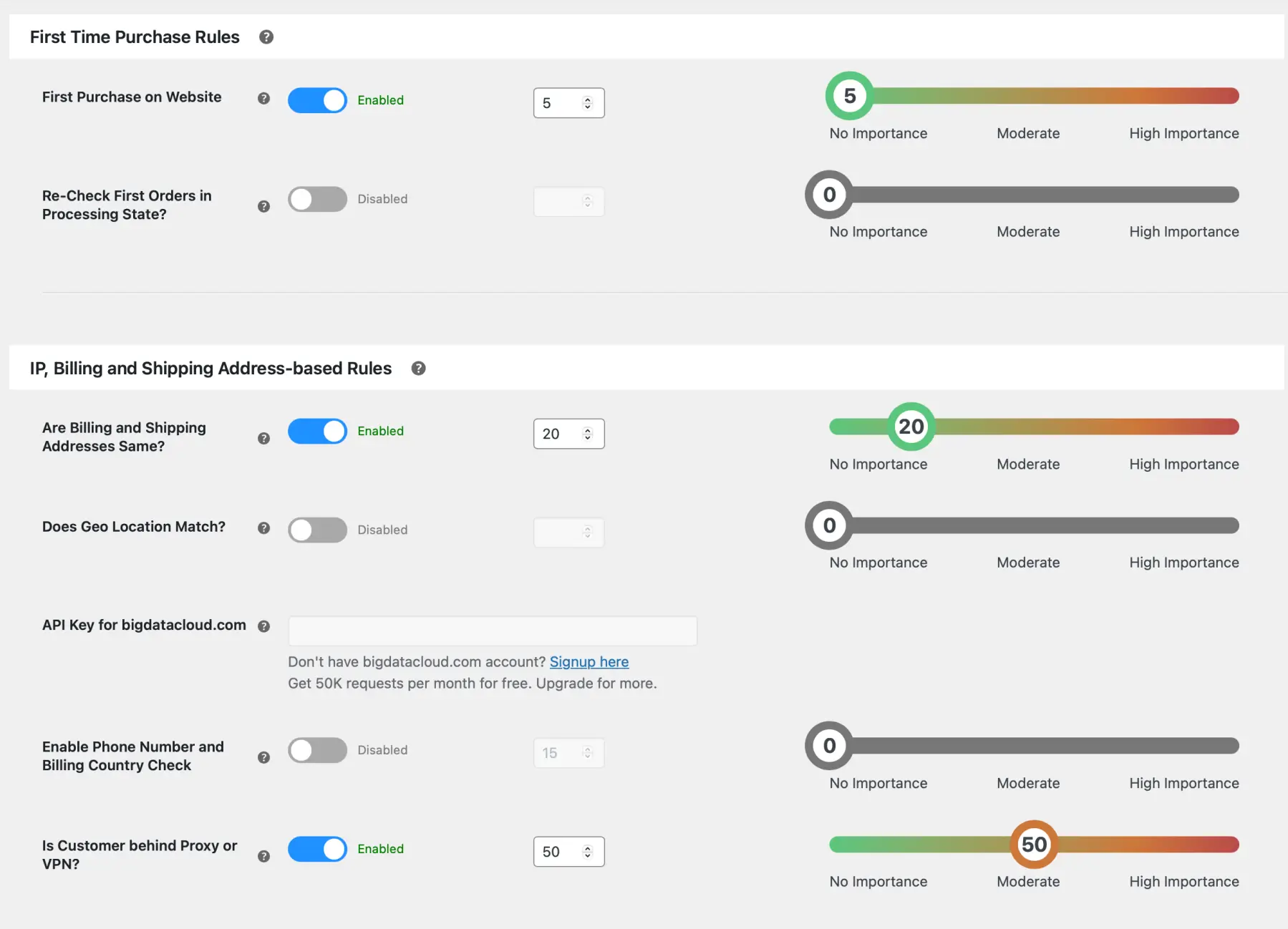This screenshot has height=929, width=1288.
Task: Open help tooltip for Does Geo Location Match
Action: pyautogui.click(x=263, y=528)
